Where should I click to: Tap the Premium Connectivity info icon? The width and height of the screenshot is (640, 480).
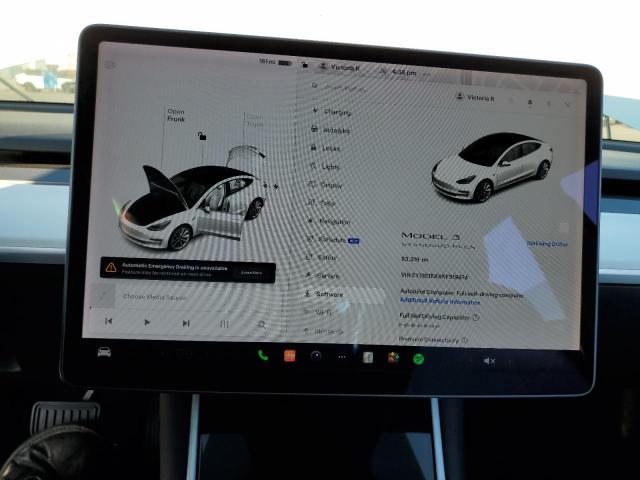[464, 340]
